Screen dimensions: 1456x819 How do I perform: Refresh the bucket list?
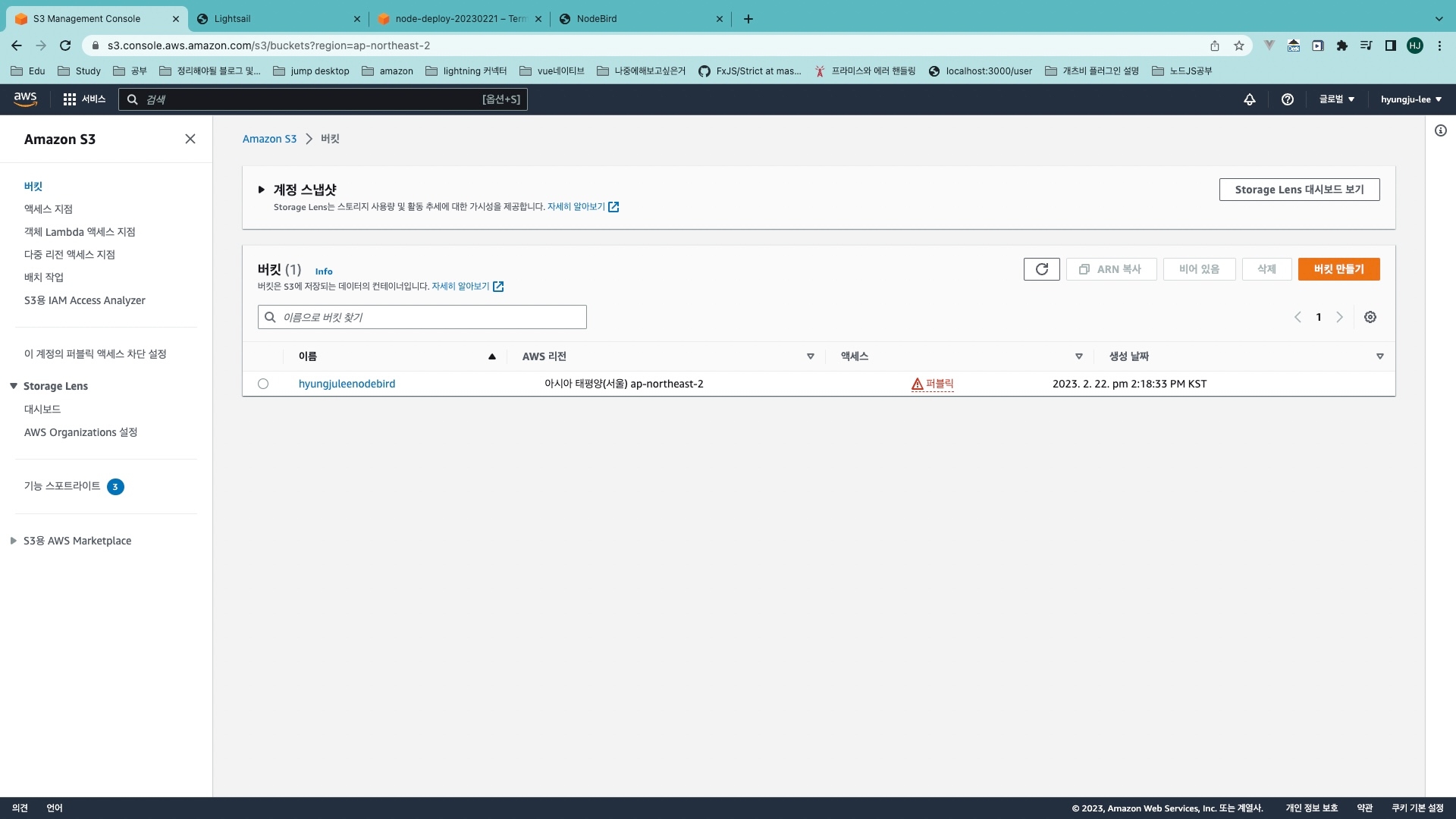click(1041, 269)
